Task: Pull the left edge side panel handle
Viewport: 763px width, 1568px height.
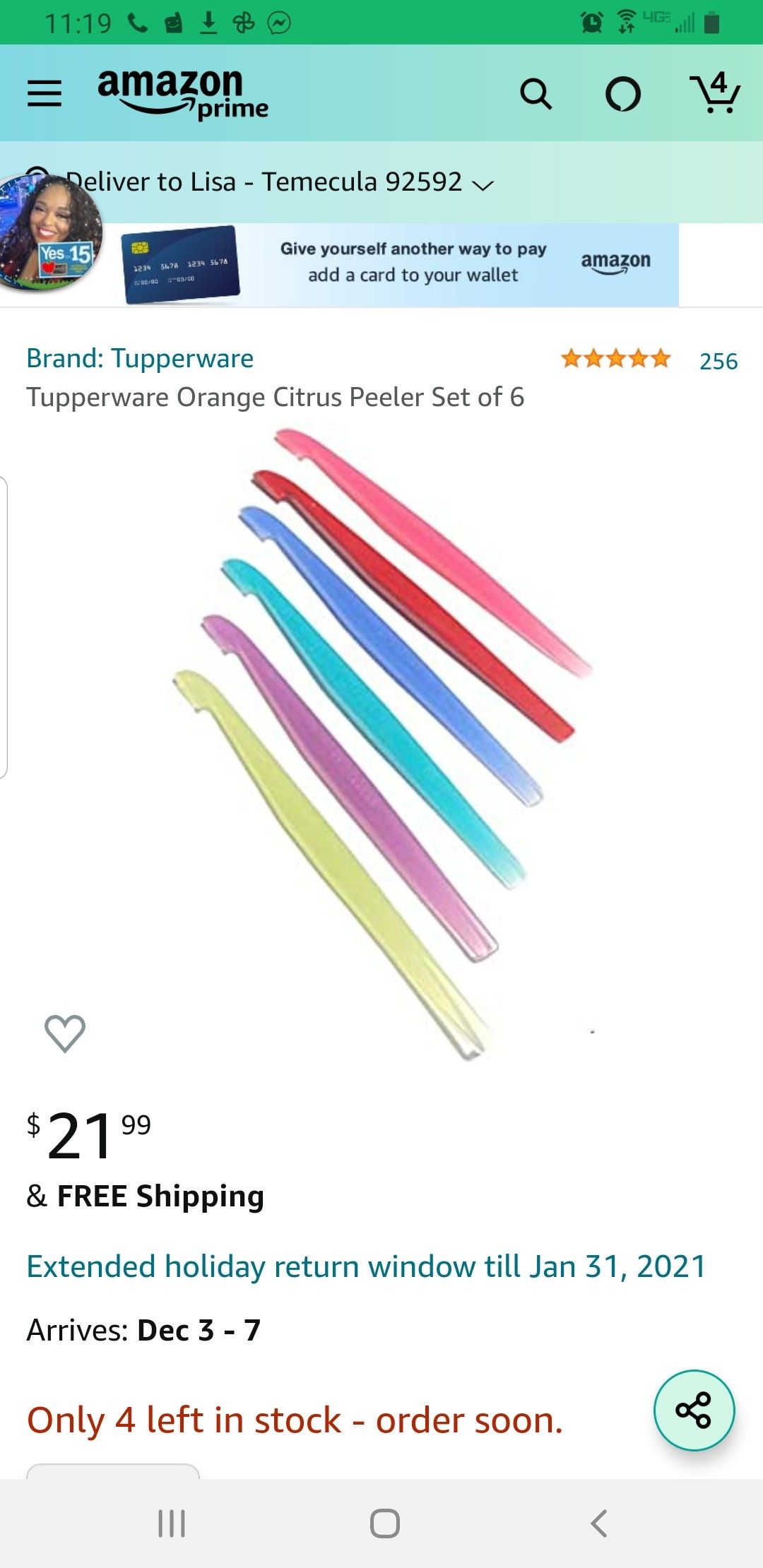Action: [x=4, y=627]
